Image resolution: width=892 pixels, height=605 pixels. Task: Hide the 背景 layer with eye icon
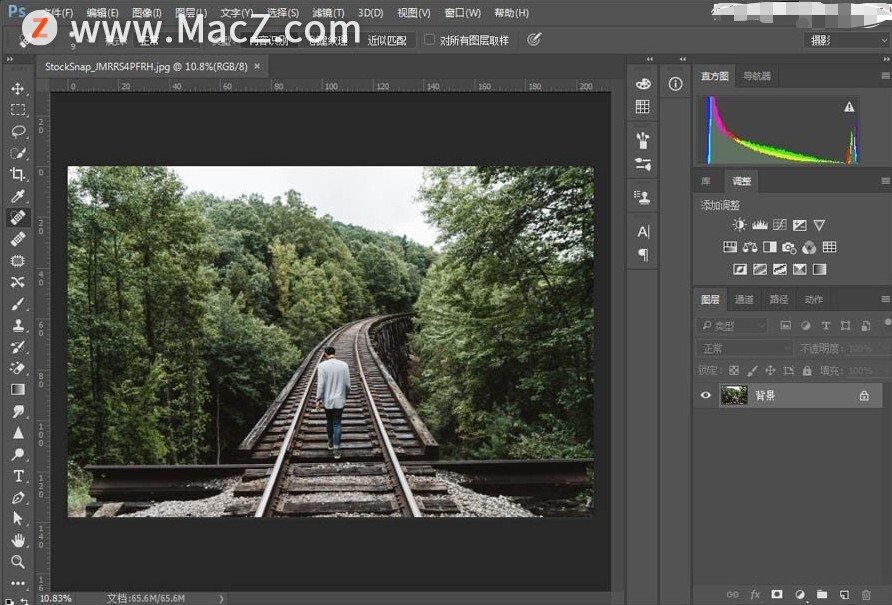pyautogui.click(x=705, y=395)
